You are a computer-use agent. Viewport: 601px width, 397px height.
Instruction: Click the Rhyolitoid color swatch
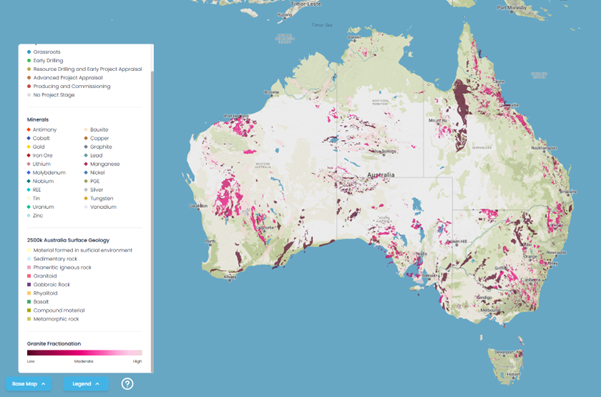[29, 293]
